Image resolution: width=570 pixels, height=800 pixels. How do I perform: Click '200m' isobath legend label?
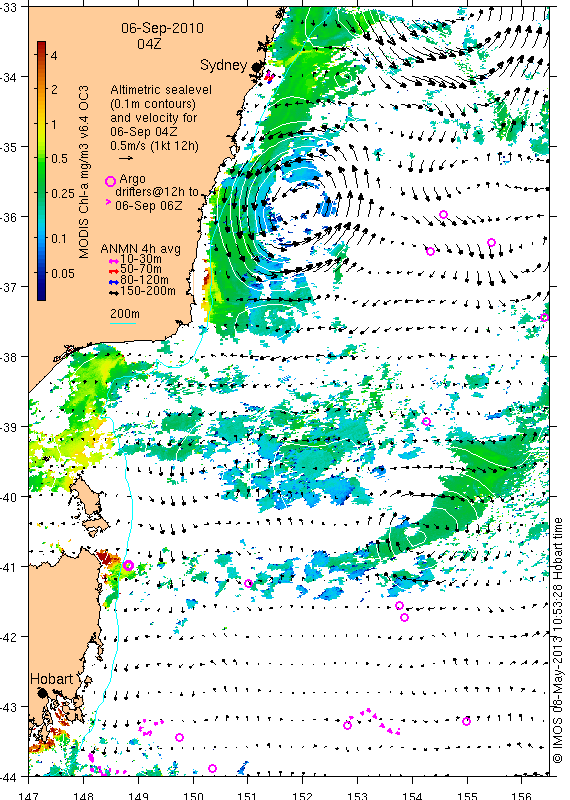pos(125,314)
